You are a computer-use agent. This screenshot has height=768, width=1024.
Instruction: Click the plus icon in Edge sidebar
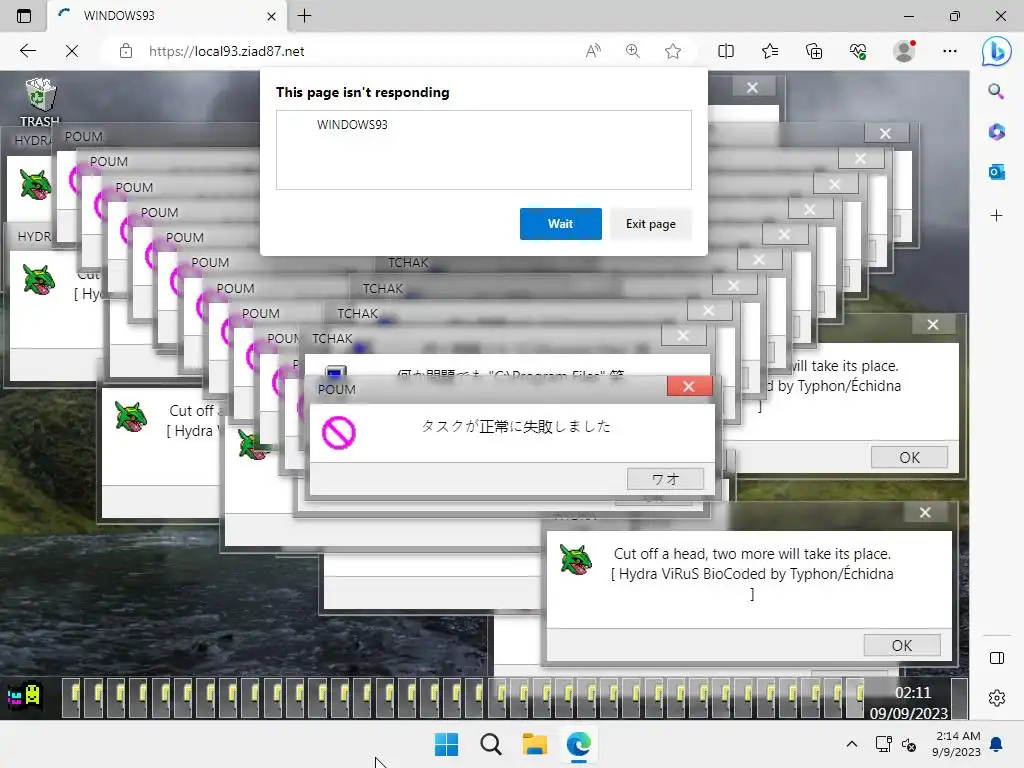[x=996, y=216]
